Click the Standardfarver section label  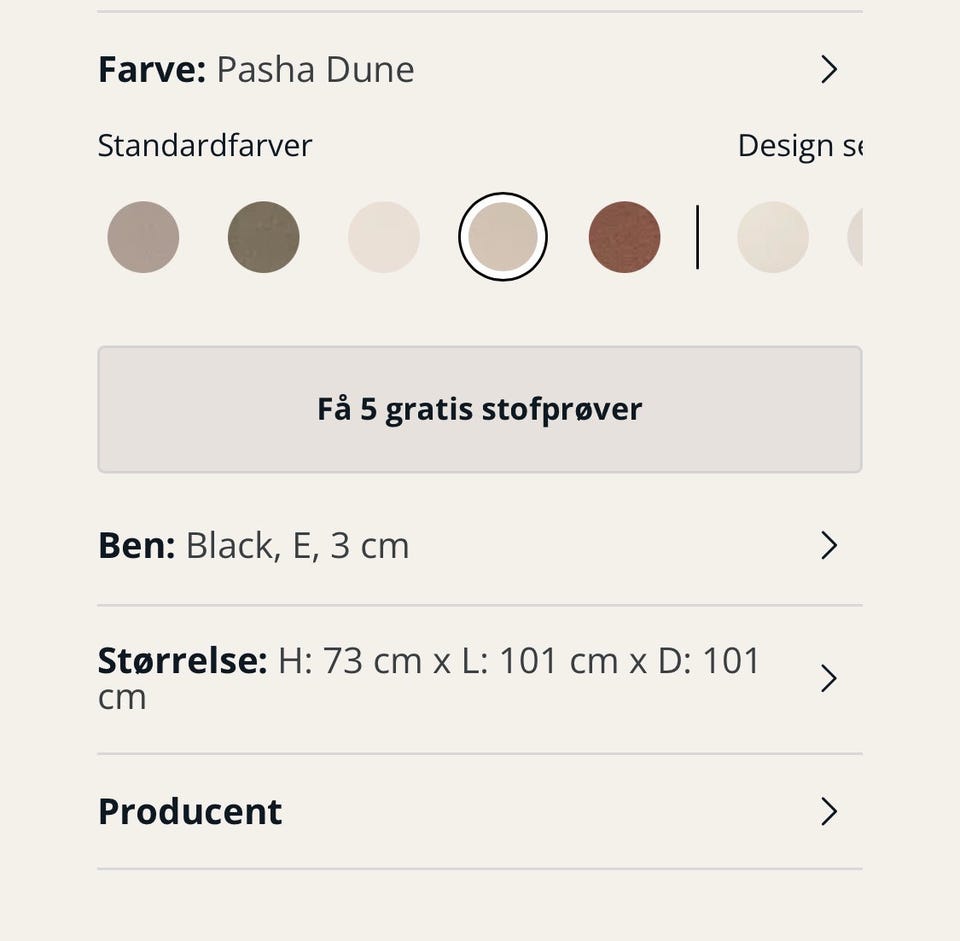point(205,146)
